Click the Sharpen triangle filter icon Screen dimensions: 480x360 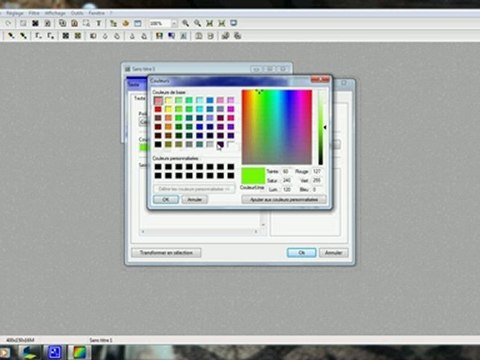tap(132, 36)
